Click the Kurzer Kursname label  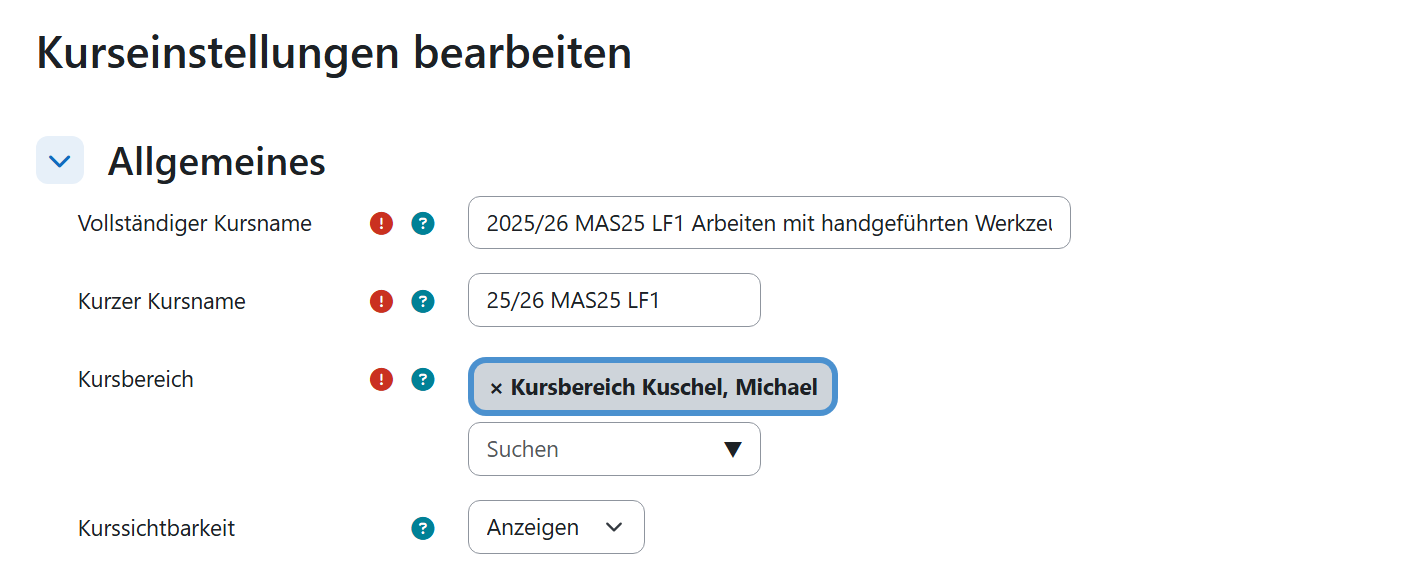162,301
